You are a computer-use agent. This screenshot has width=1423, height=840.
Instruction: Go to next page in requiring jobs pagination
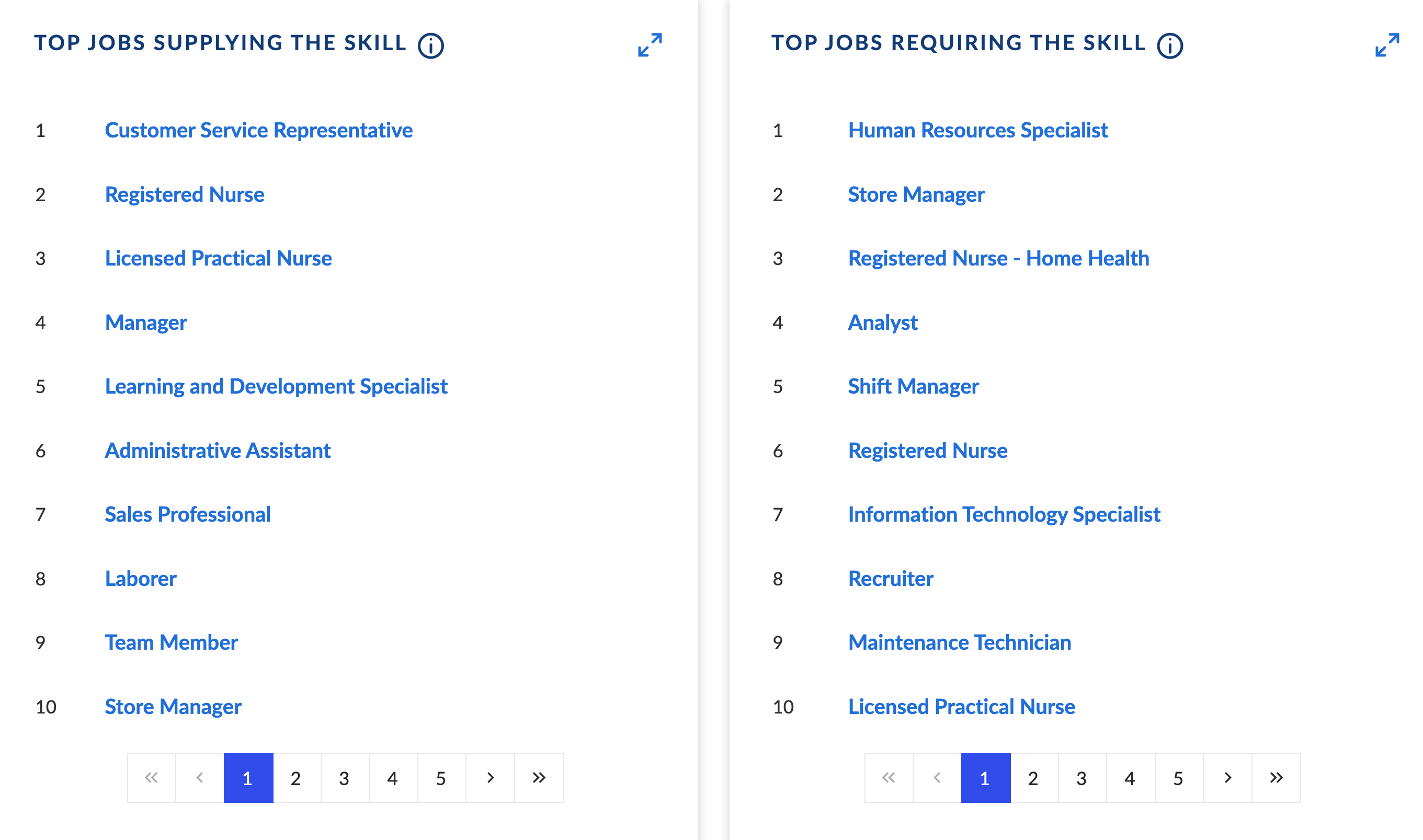coord(1227,778)
